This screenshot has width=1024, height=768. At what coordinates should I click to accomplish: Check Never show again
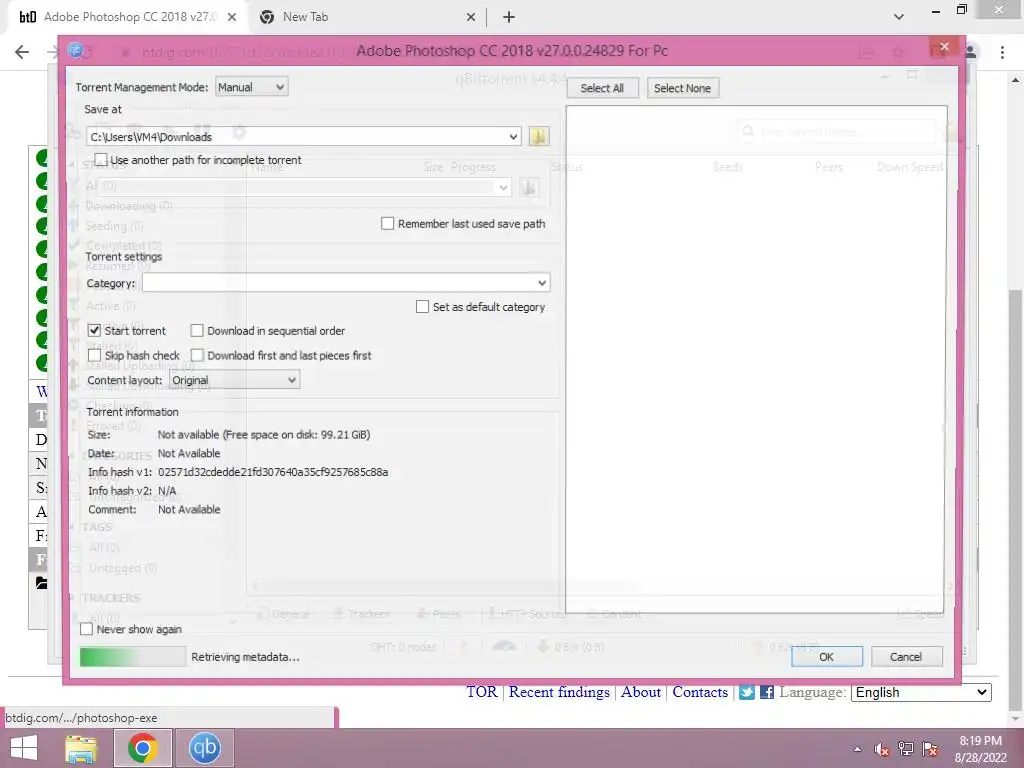pyautogui.click(x=86, y=630)
